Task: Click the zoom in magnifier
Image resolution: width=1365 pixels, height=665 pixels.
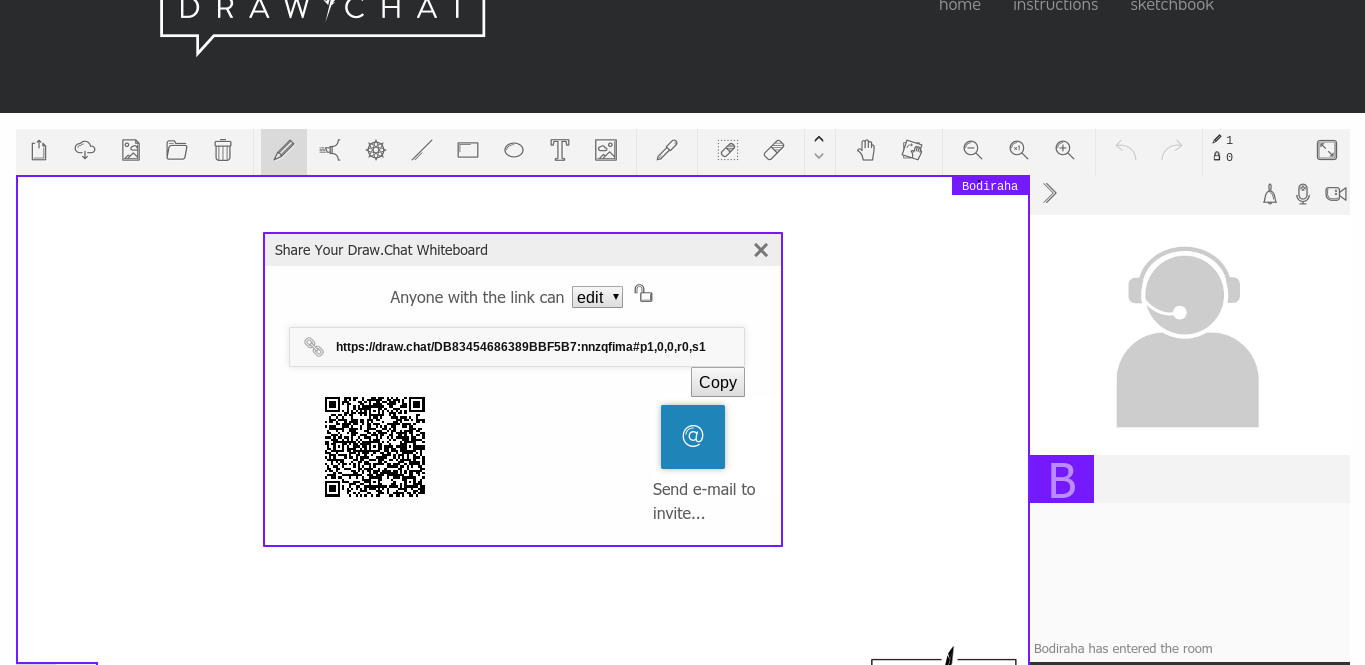Action: [x=1065, y=150]
